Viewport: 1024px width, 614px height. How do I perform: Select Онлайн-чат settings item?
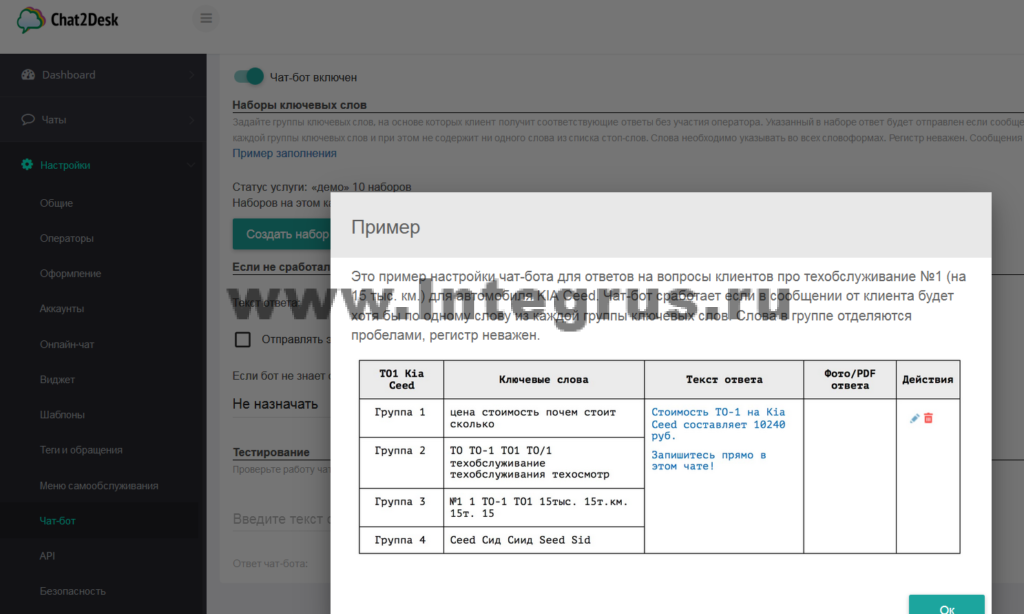(67, 344)
